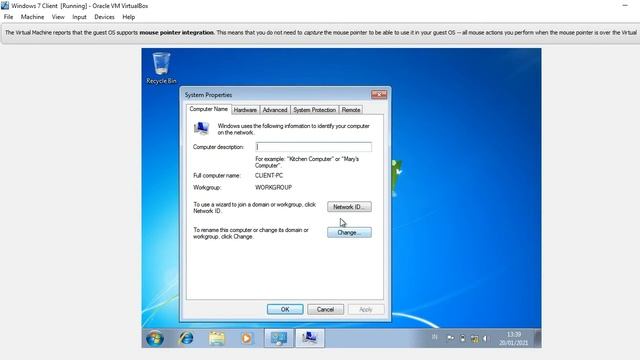640x360 pixels.
Task: Click the Action Center flag tray icon
Action: (x=451, y=338)
